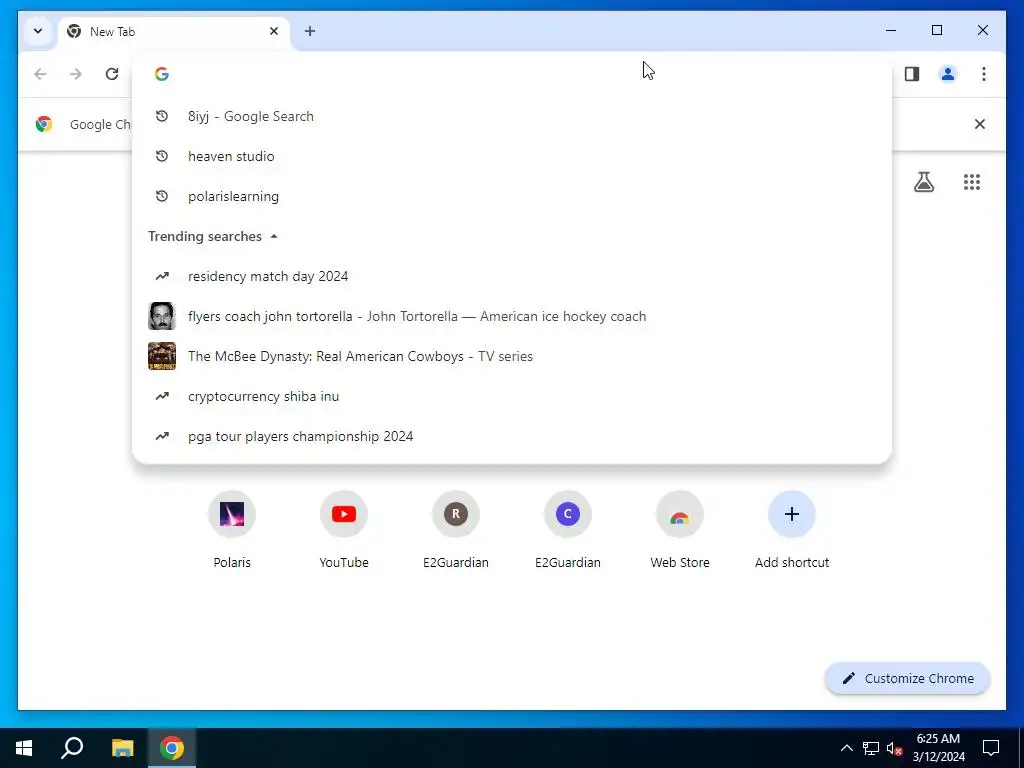Open the Web Store shortcut
Viewport: 1024px width, 768px height.
point(680,530)
